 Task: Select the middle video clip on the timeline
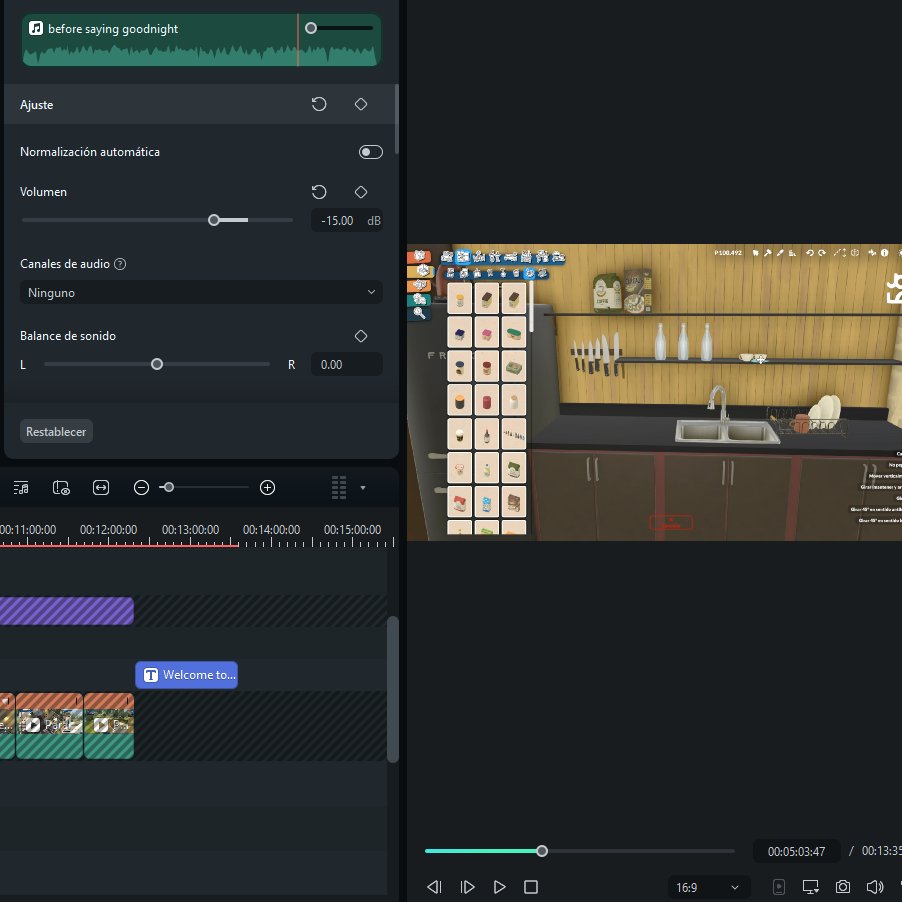[49, 726]
